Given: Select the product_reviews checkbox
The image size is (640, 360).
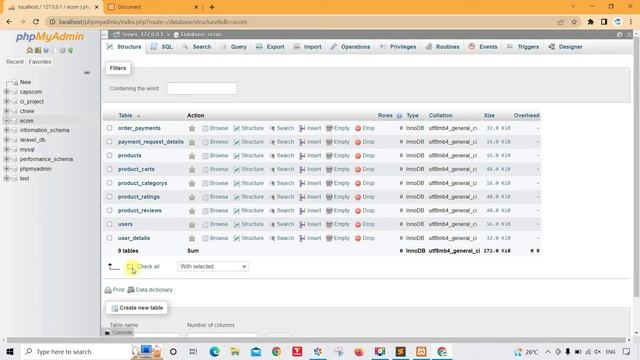Looking at the screenshot, I should click(x=109, y=210).
